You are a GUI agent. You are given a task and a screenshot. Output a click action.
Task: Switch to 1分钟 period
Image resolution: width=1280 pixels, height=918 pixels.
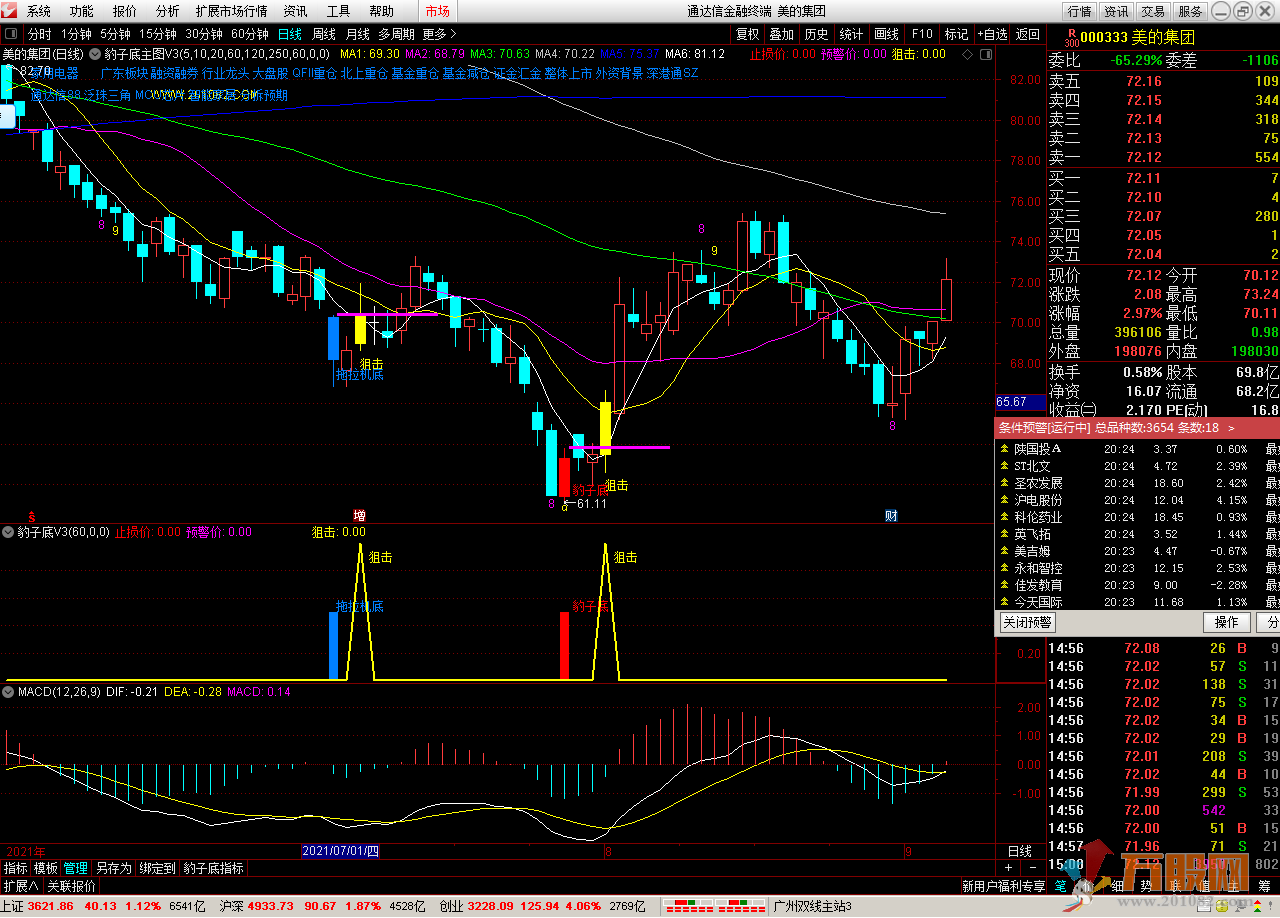coord(77,34)
